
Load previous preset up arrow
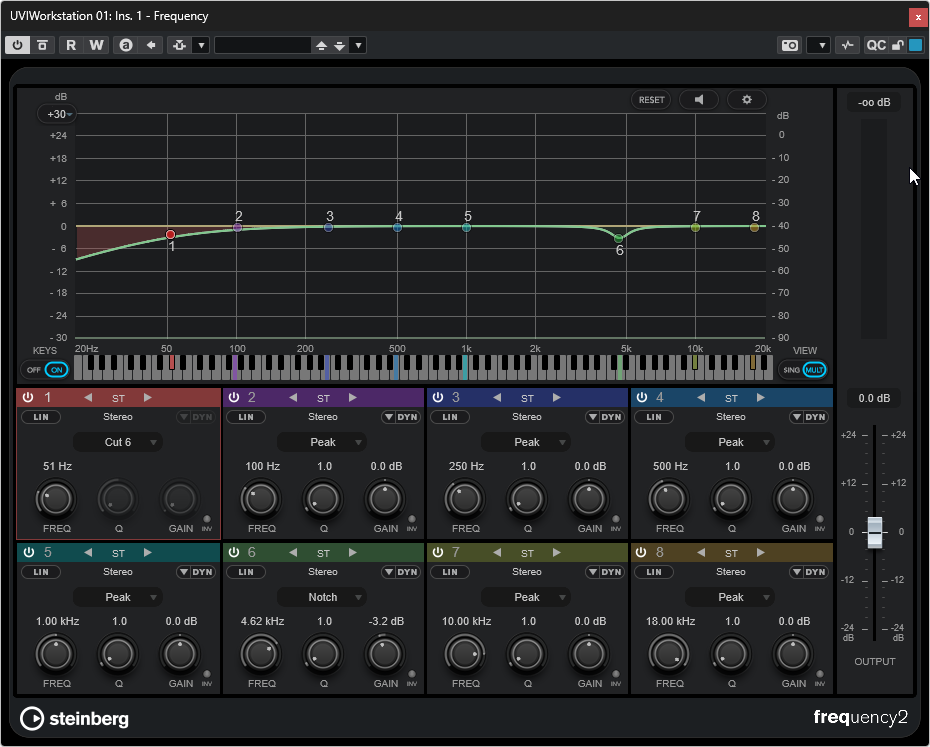(x=321, y=45)
